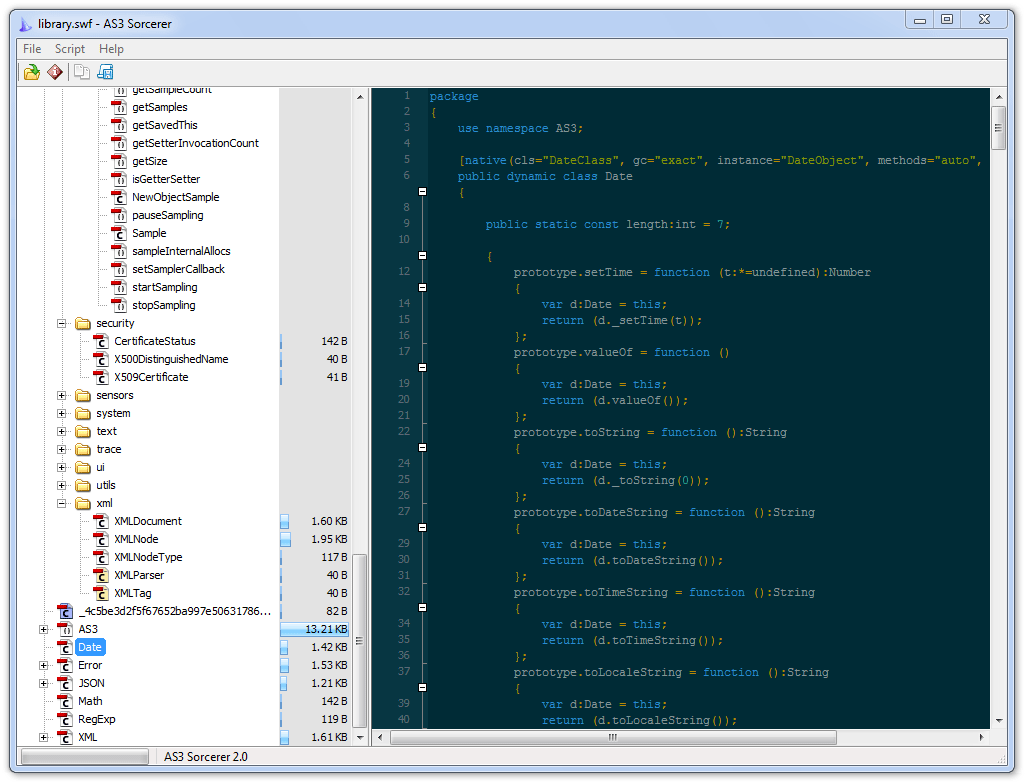This screenshot has width=1027, height=783.
Task: Select XMLNode in the tree
Action: 136,539
